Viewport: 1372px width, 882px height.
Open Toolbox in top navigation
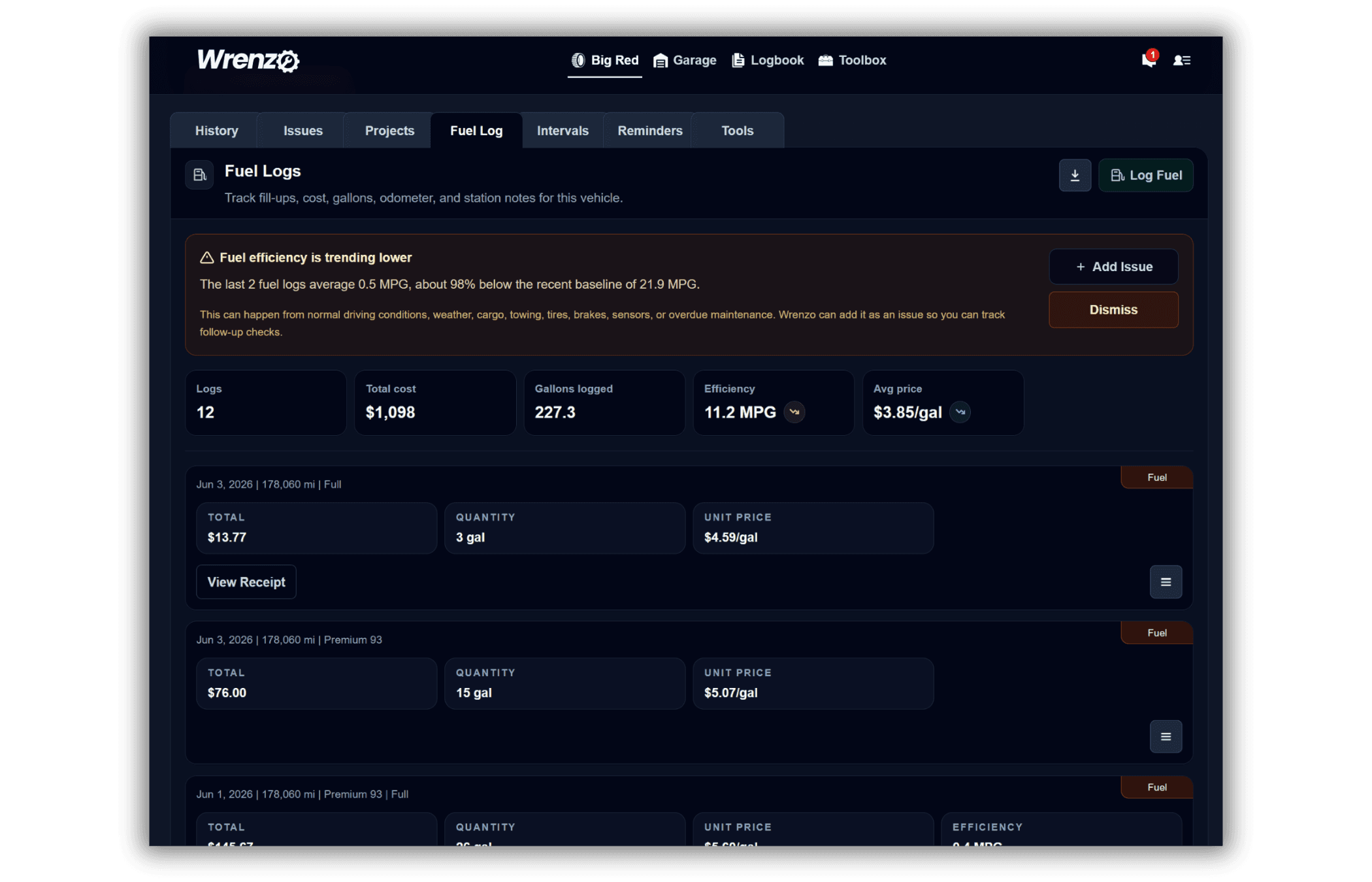[853, 60]
